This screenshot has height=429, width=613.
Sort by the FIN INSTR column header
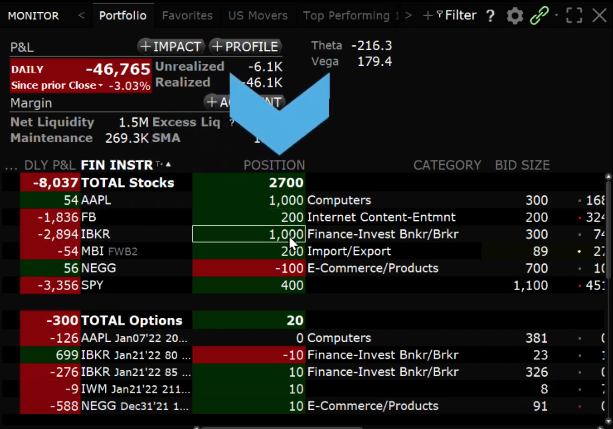(117, 165)
